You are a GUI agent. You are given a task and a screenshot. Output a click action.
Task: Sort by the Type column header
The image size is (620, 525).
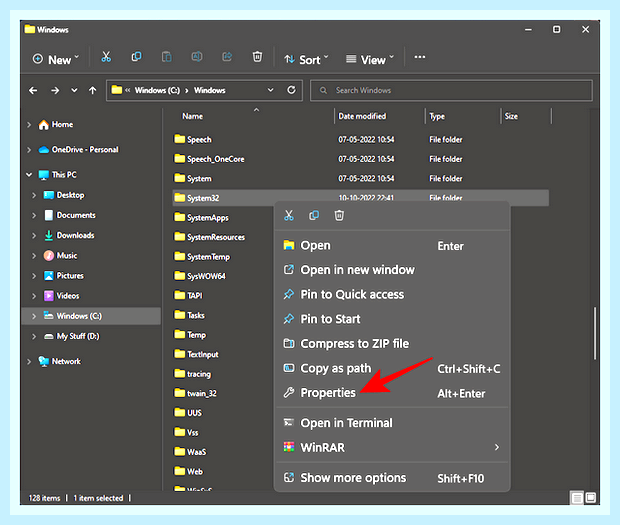pos(437,116)
